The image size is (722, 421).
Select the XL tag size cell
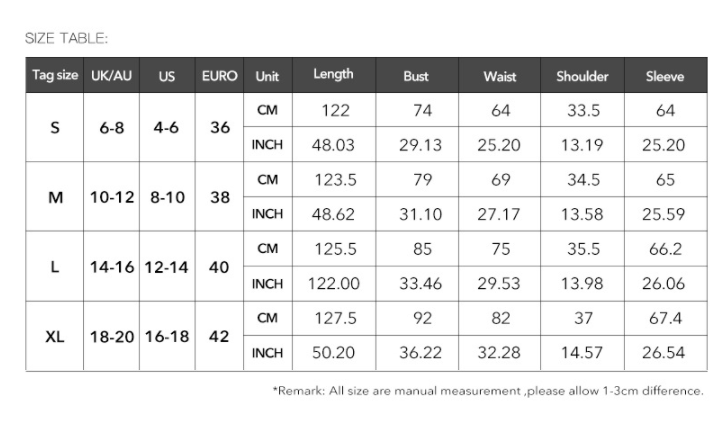point(56,336)
